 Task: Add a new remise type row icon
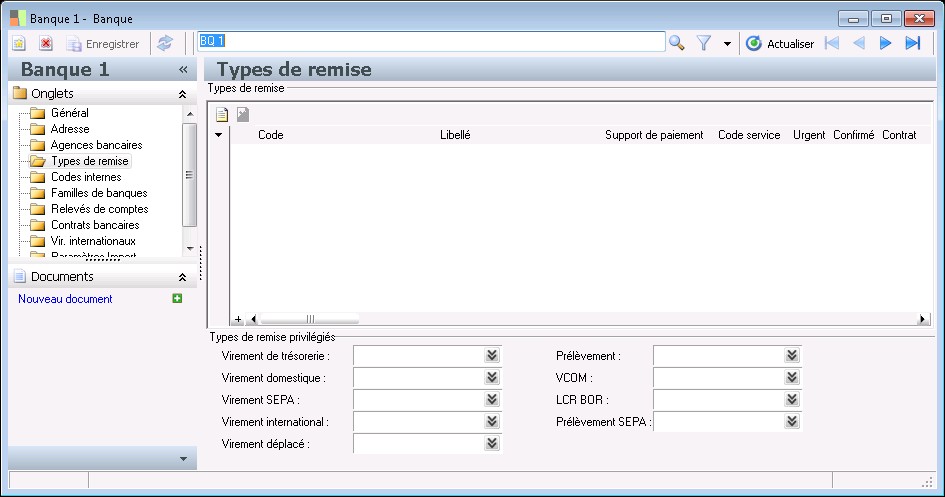click(x=222, y=115)
